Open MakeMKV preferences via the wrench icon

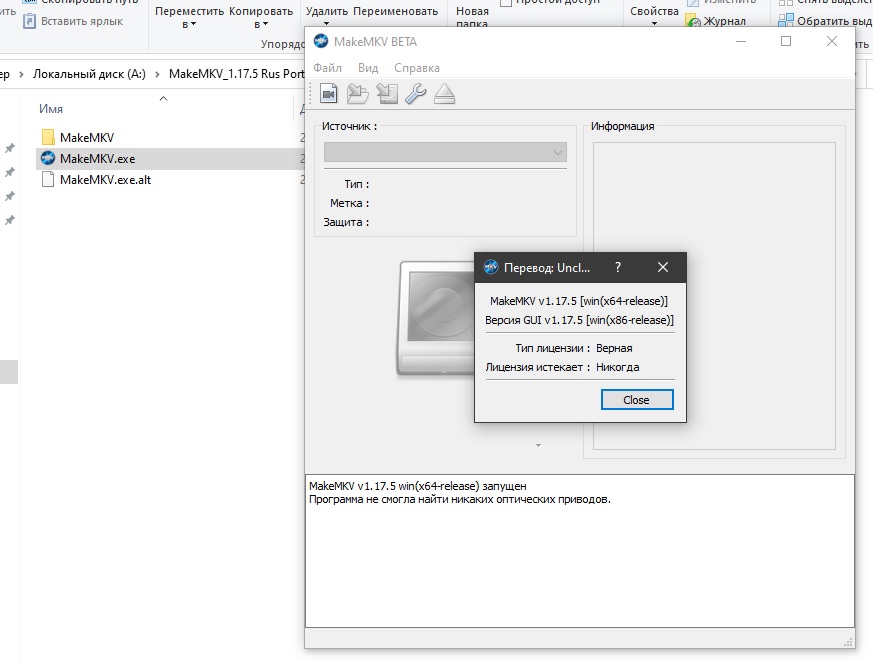point(414,93)
